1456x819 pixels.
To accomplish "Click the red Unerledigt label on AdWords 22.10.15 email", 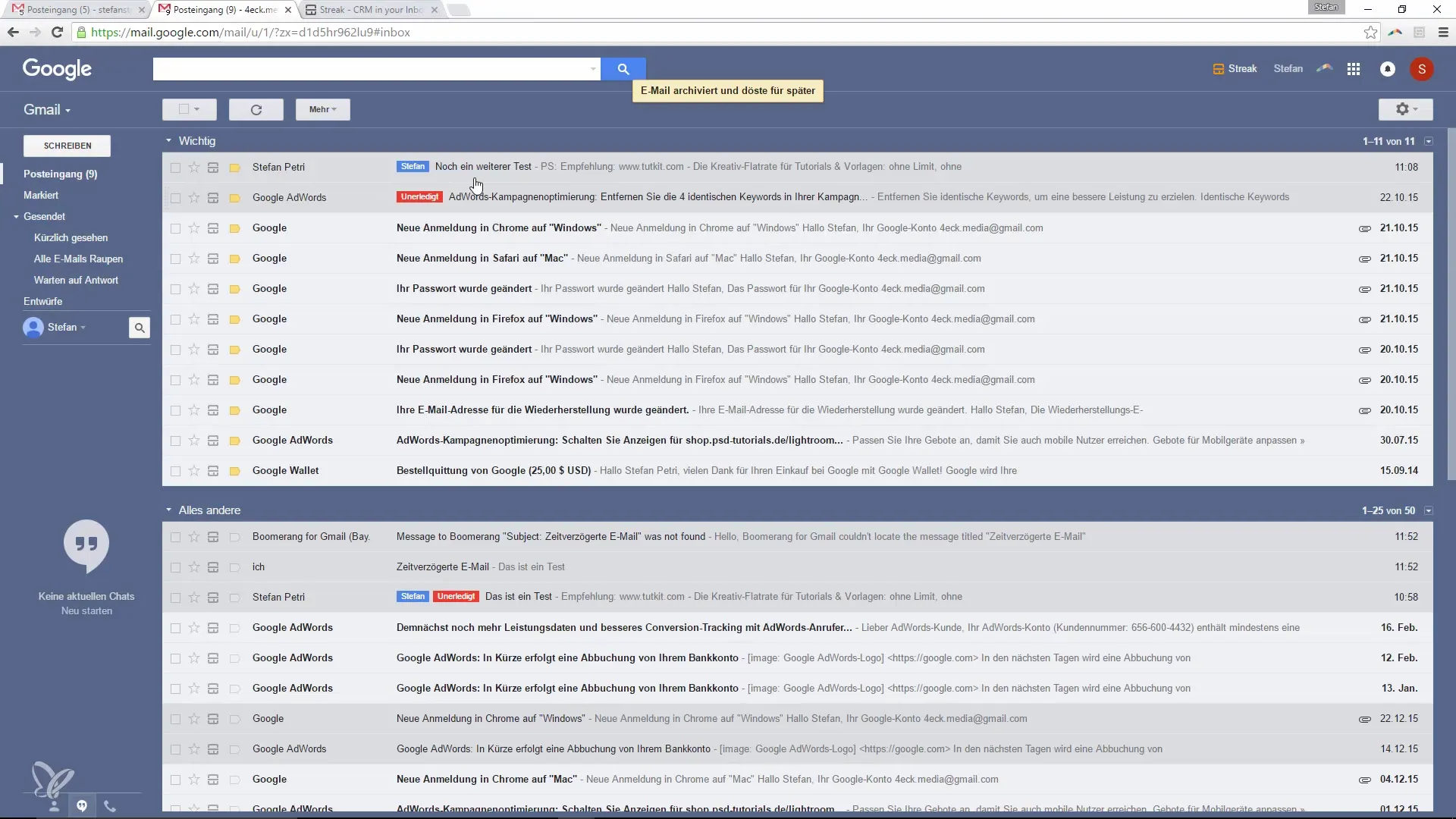I will click(419, 197).
